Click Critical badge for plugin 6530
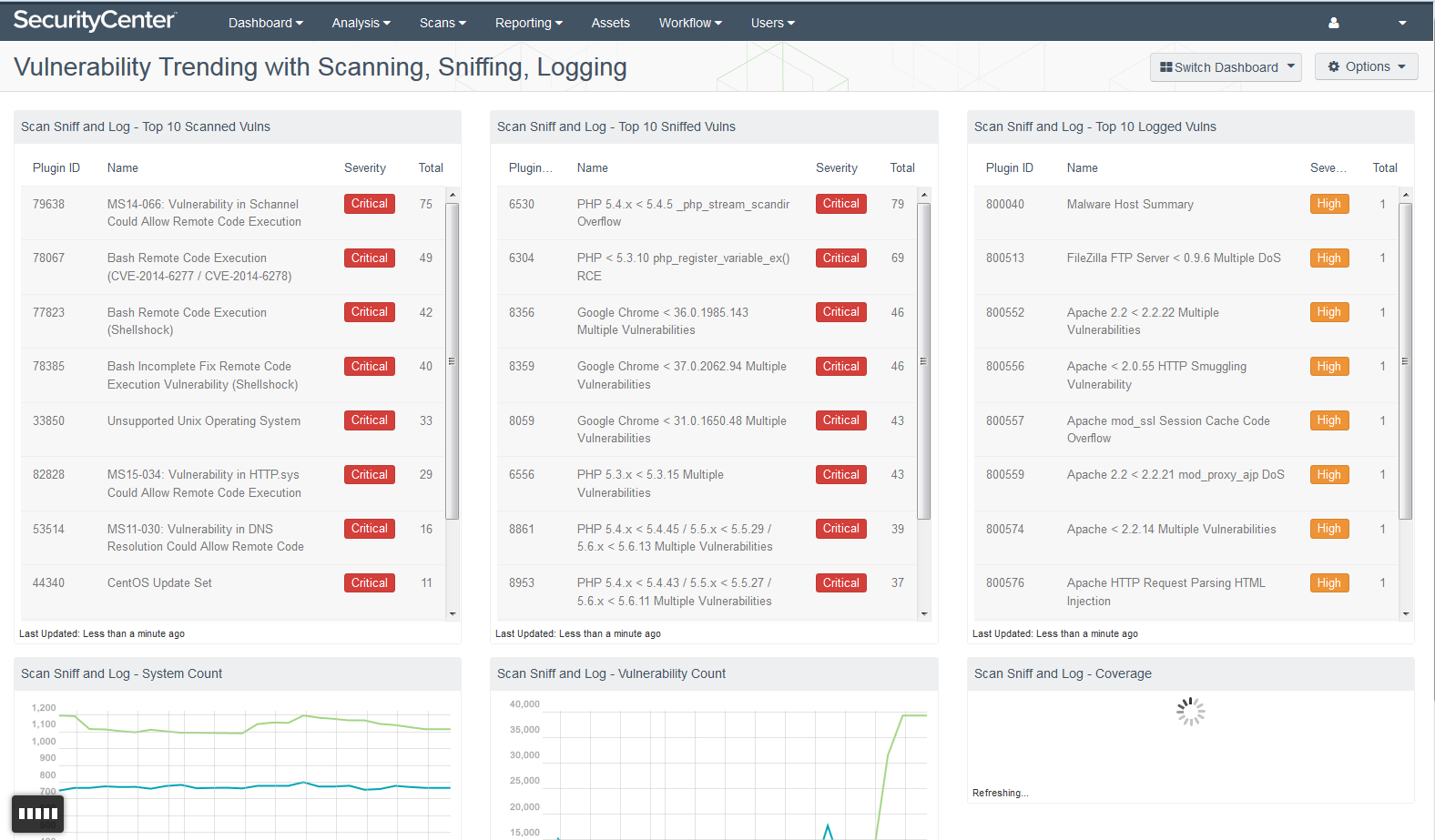 click(841, 204)
